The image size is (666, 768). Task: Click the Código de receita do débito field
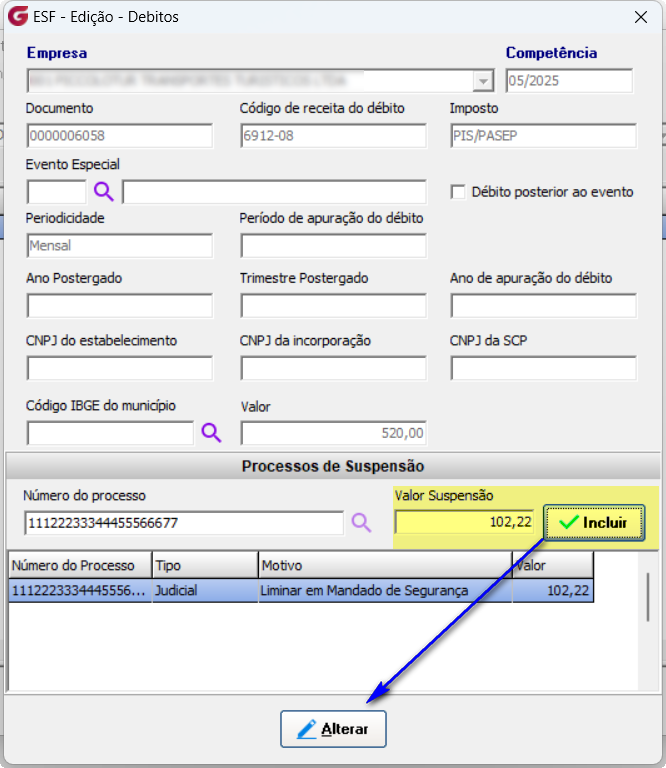pos(333,136)
